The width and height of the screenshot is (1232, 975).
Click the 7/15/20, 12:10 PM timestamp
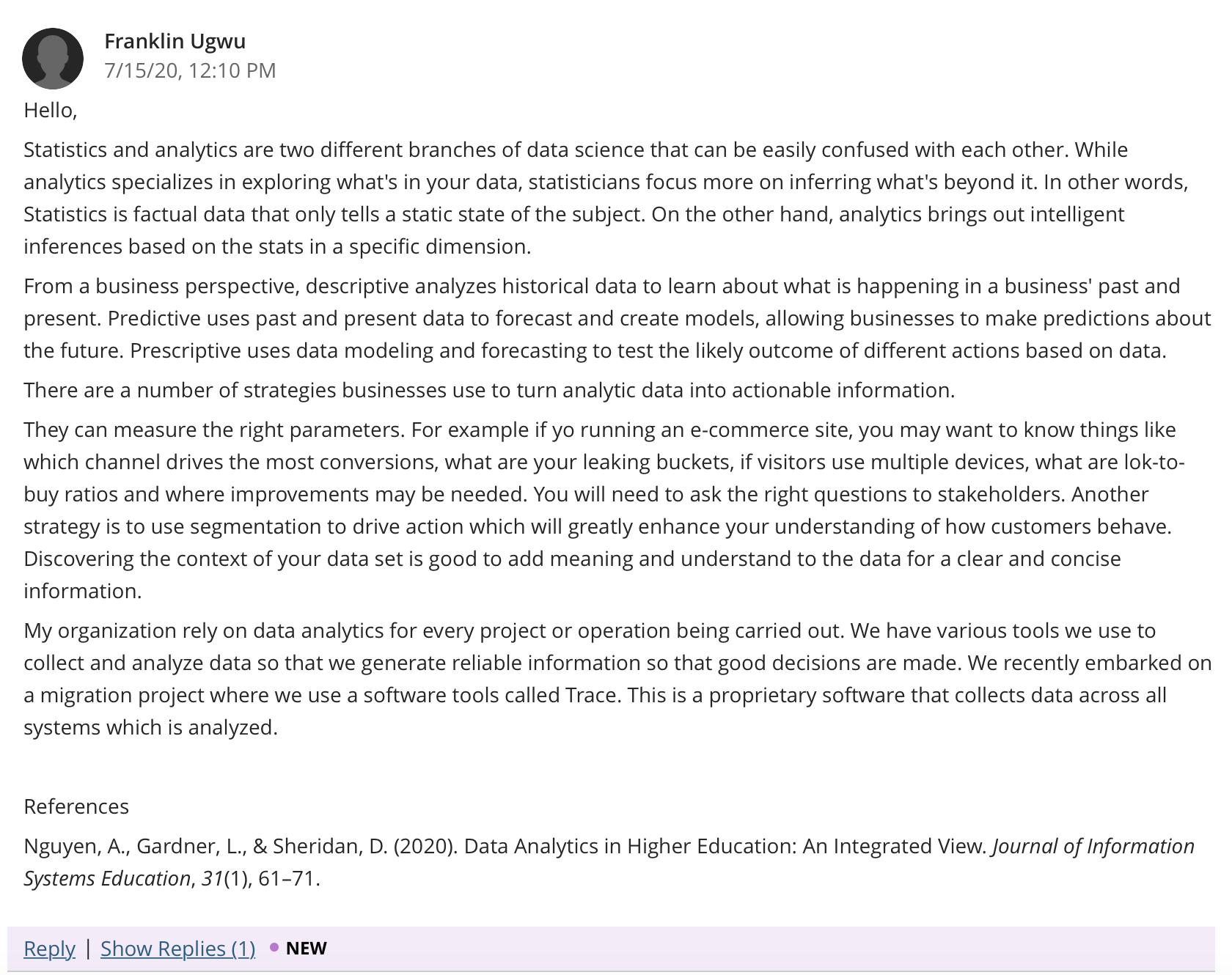[190, 70]
